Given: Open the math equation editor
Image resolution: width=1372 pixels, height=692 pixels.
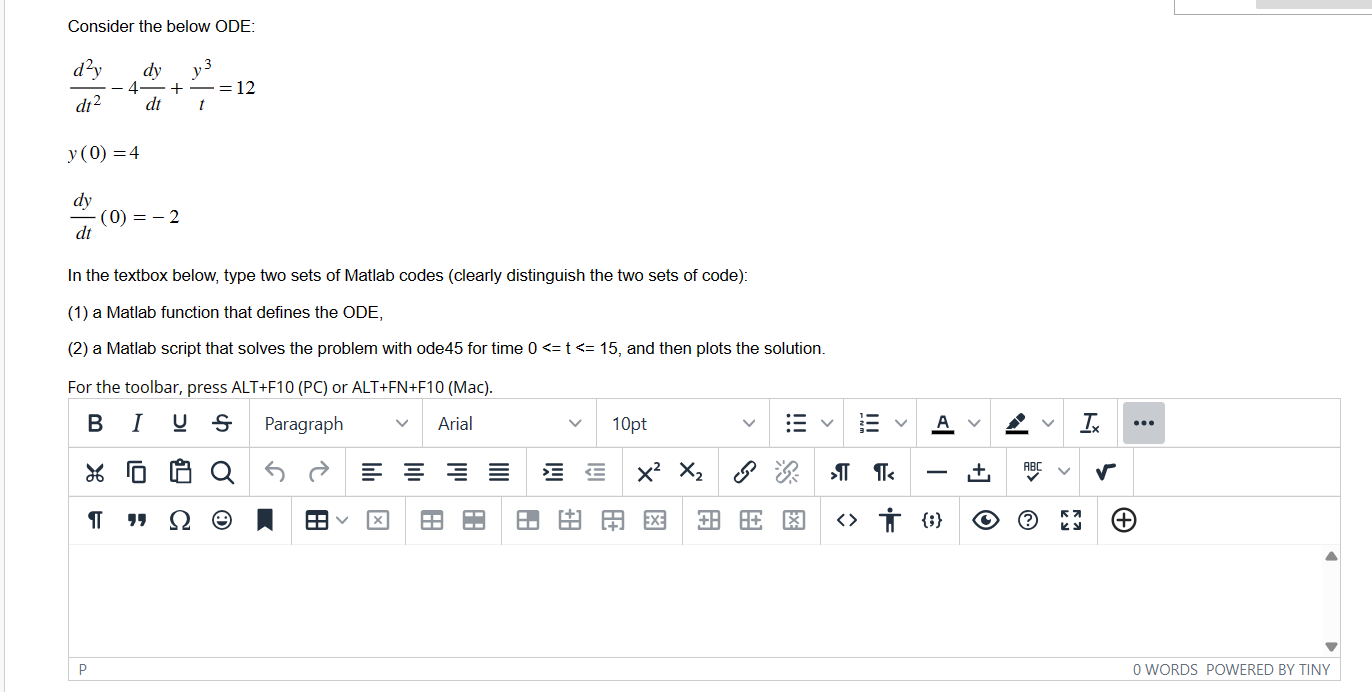Looking at the screenshot, I should [1105, 472].
